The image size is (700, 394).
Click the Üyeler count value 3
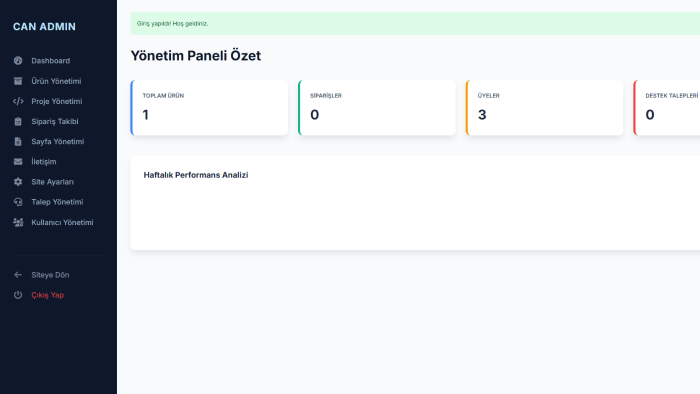pos(482,115)
